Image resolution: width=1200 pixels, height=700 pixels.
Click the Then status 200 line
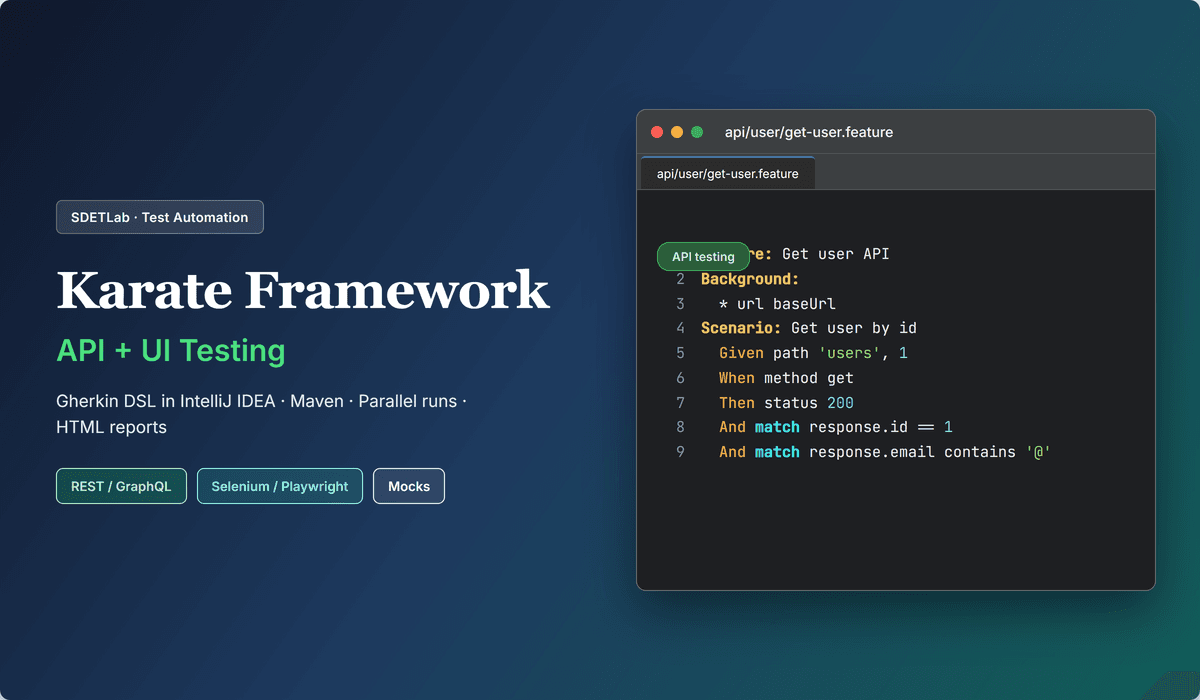(786, 403)
